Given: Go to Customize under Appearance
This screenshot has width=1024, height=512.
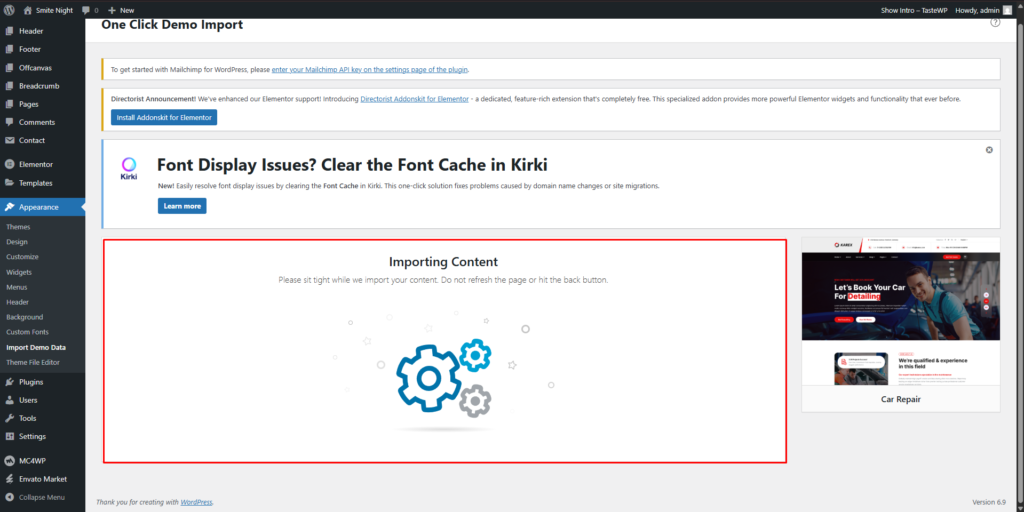Looking at the screenshot, I should tap(22, 257).
